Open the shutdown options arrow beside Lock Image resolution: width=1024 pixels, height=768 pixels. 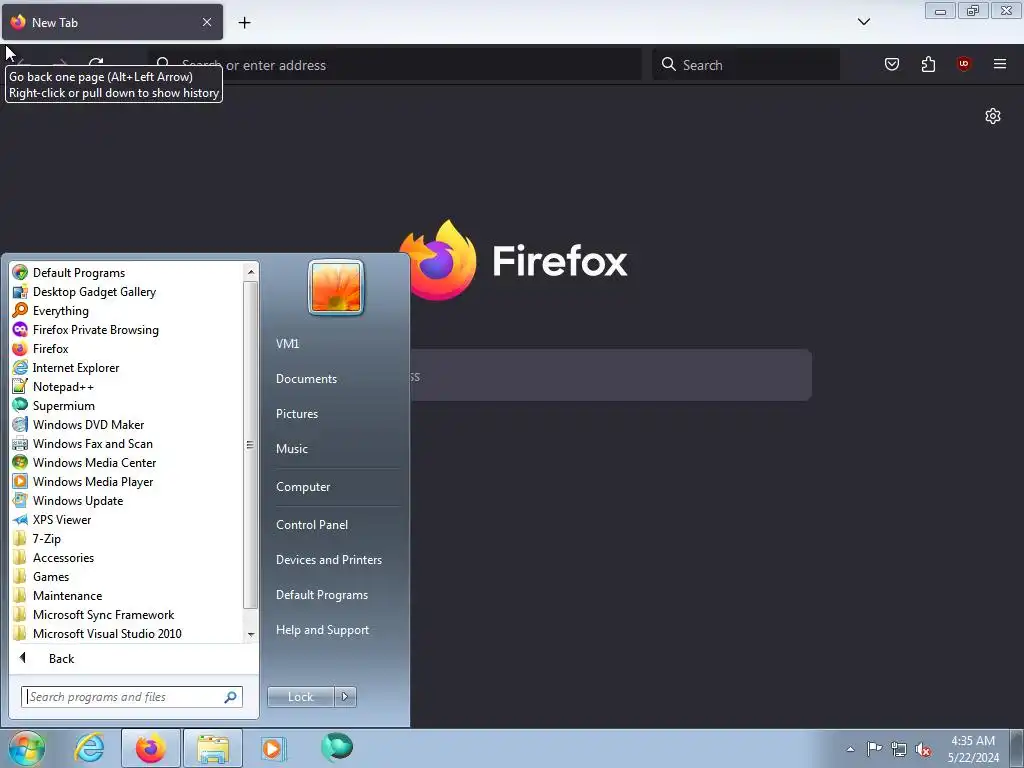click(345, 696)
